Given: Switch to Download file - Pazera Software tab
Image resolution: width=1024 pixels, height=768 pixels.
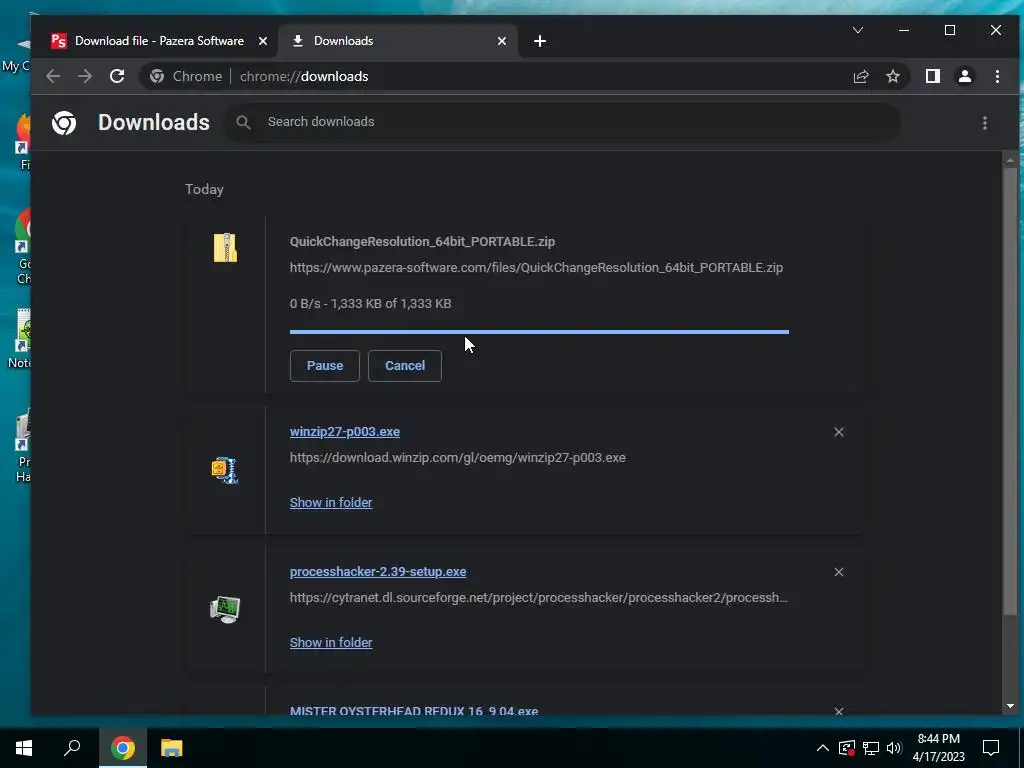Looking at the screenshot, I should [x=159, y=40].
